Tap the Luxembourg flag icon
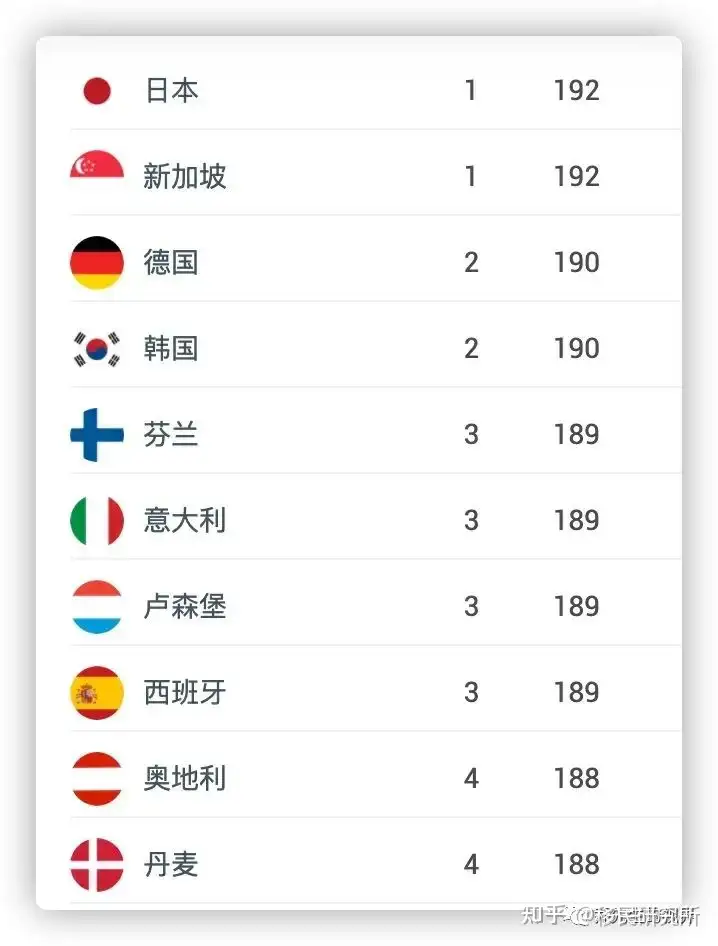This screenshot has width=718, height=946. point(97,607)
